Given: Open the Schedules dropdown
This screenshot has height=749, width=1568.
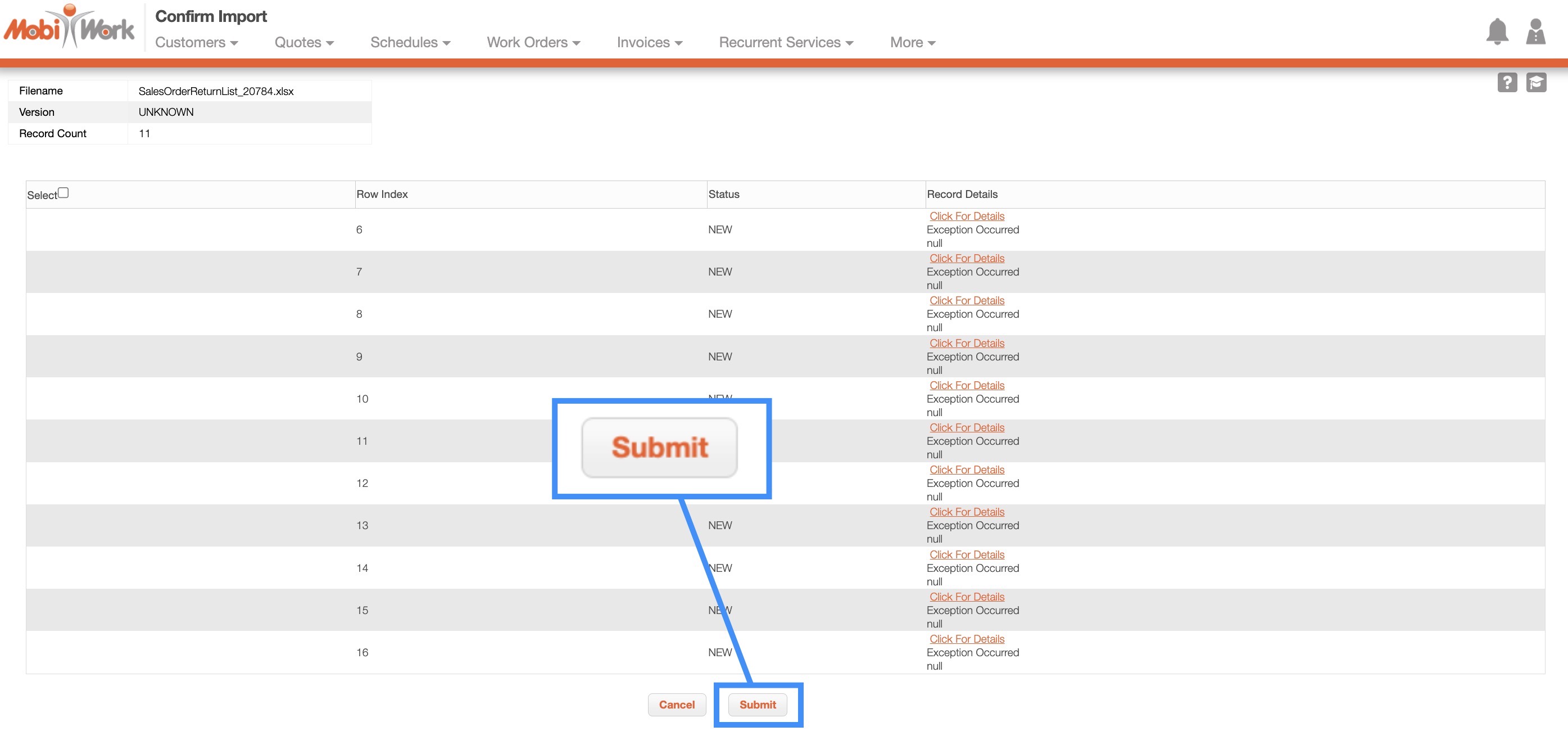Looking at the screenshot, I should (x=410, y=42).
